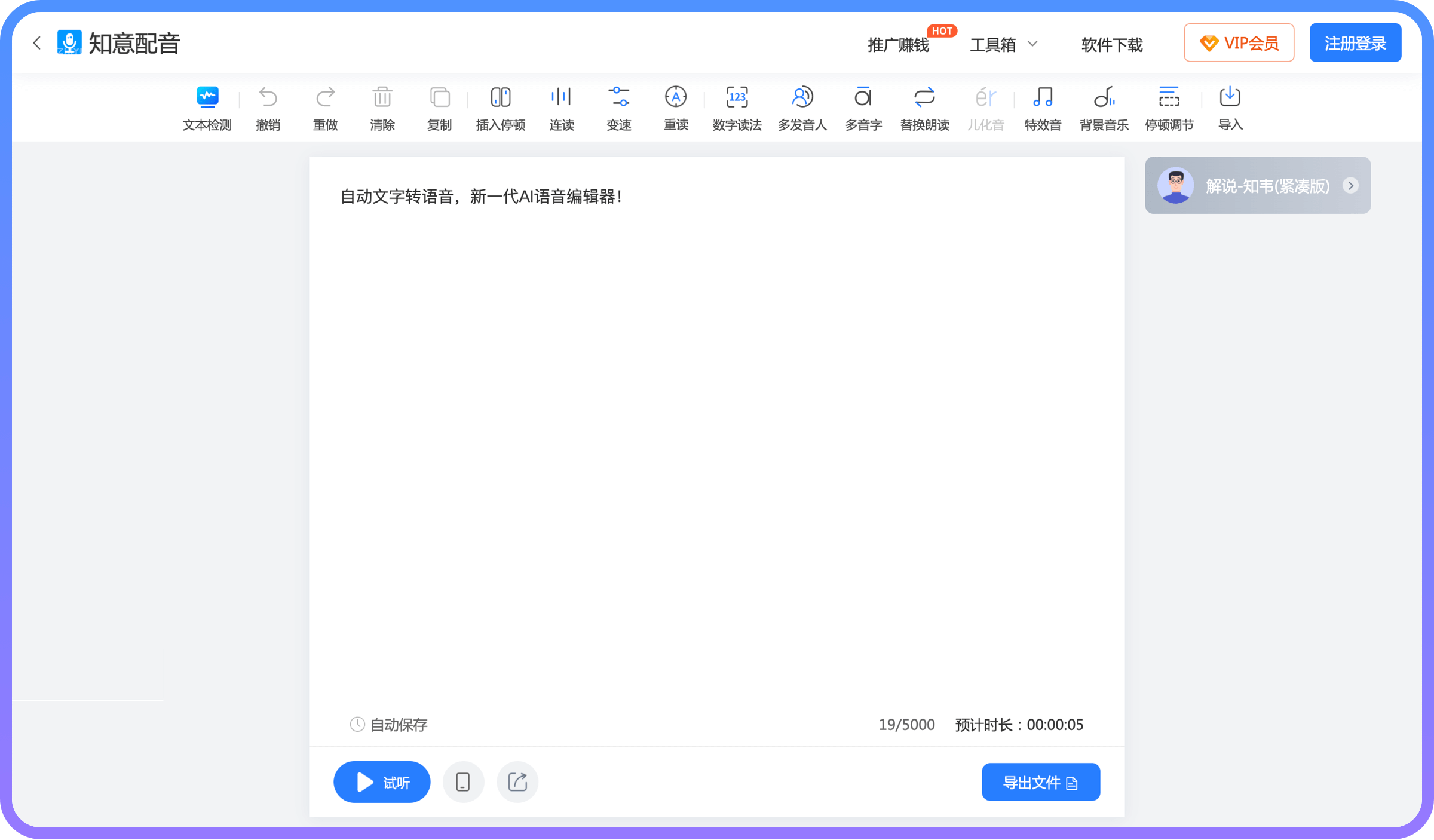Run 文本检测 text detection
The width and height of the screenshot is (1434, 840).
tap(207, 108)
